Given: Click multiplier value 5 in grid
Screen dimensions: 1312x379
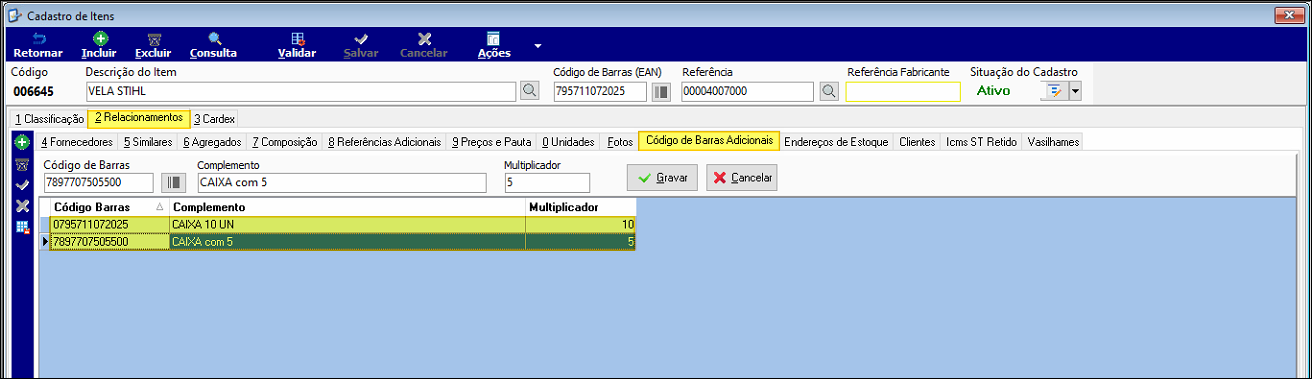Looking at the screenshot, I should pyautogui.click(x=580, y=241).
